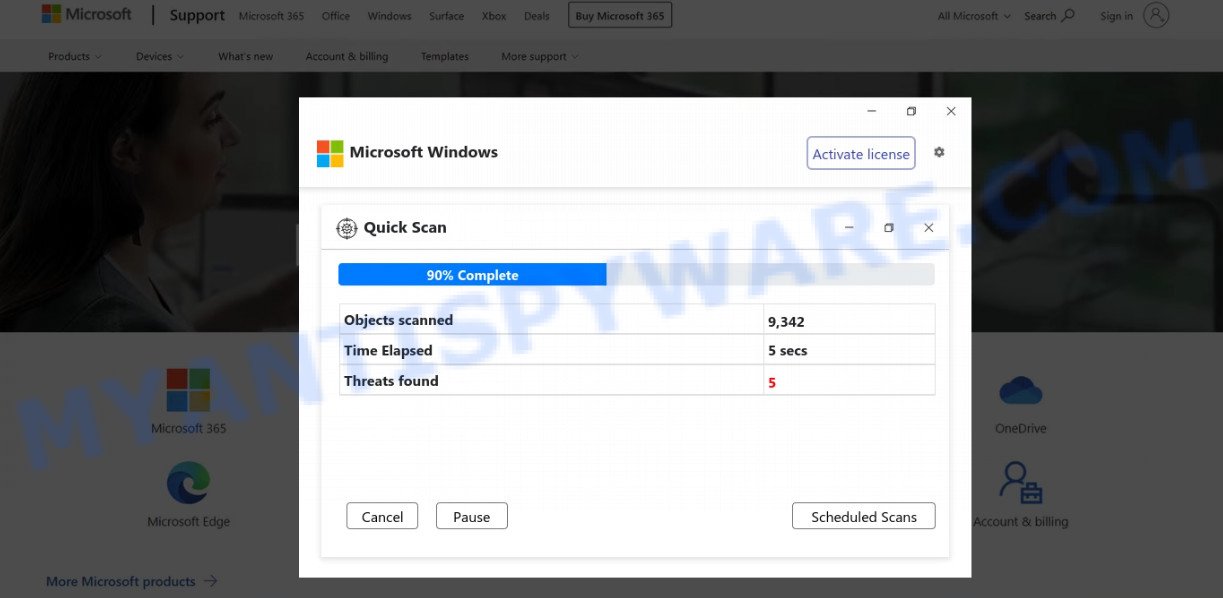Select the Objects scanned label
This screenshot has width=1223, height=598.
398,320
